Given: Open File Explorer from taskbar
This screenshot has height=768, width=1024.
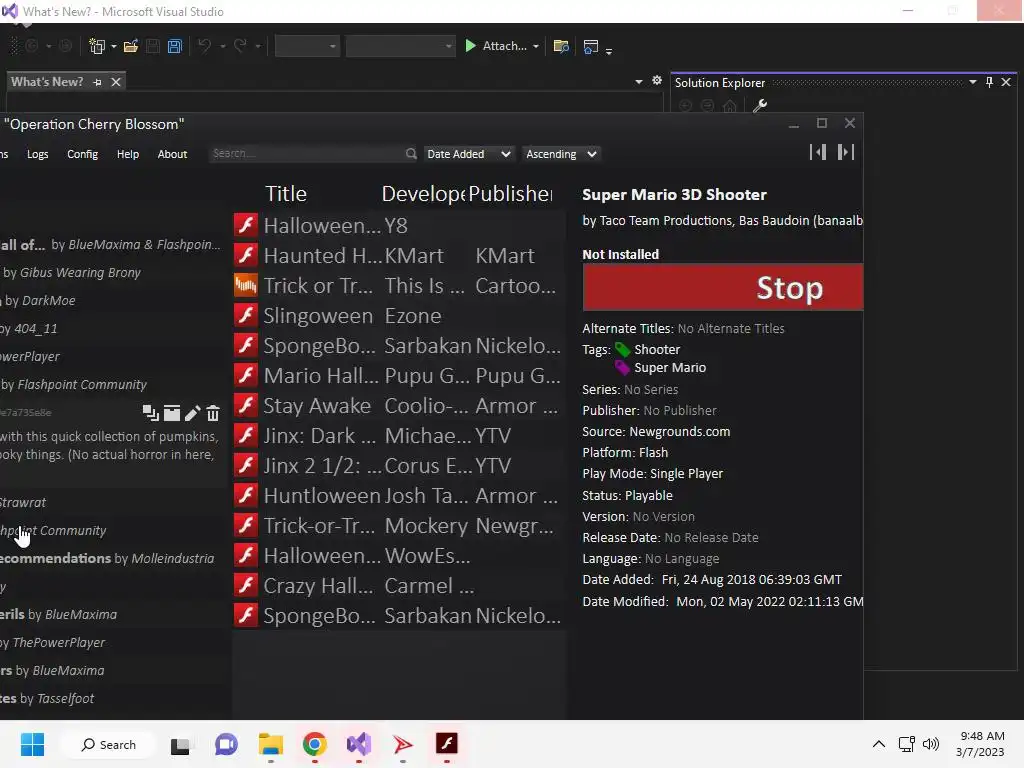Looking at the screenshot, I should point(270,744).
